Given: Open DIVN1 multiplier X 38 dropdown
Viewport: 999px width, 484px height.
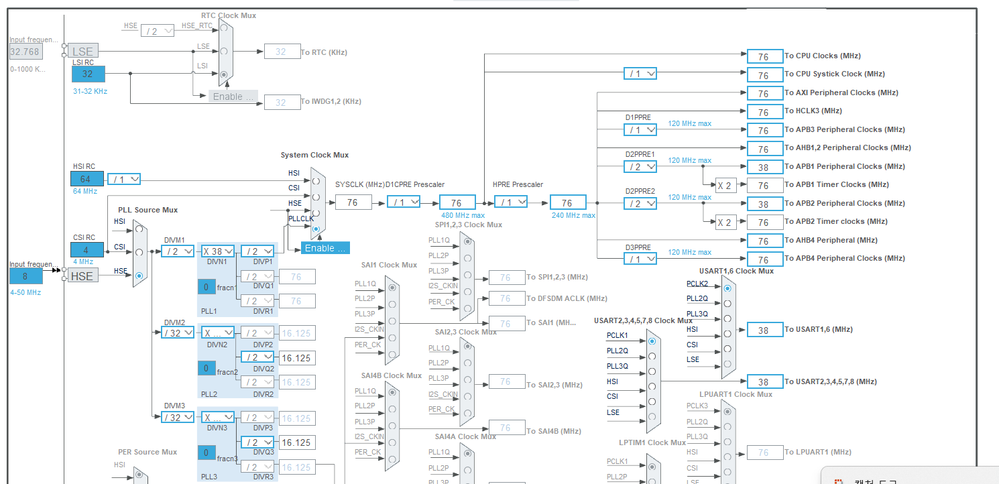Looking at the screenshot, I should [218, 251].
